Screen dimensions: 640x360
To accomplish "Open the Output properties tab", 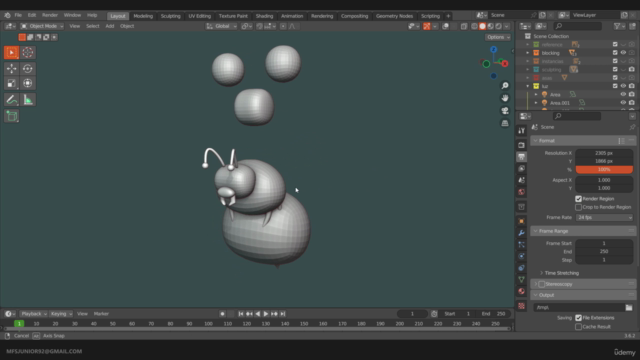I will point(521,157).
